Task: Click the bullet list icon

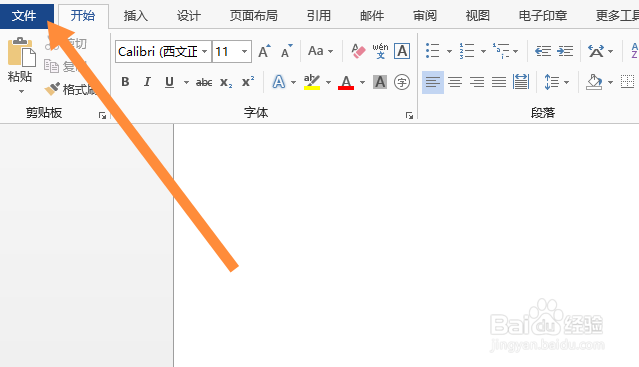Action: pyautogui.click(x=432, y=51)
